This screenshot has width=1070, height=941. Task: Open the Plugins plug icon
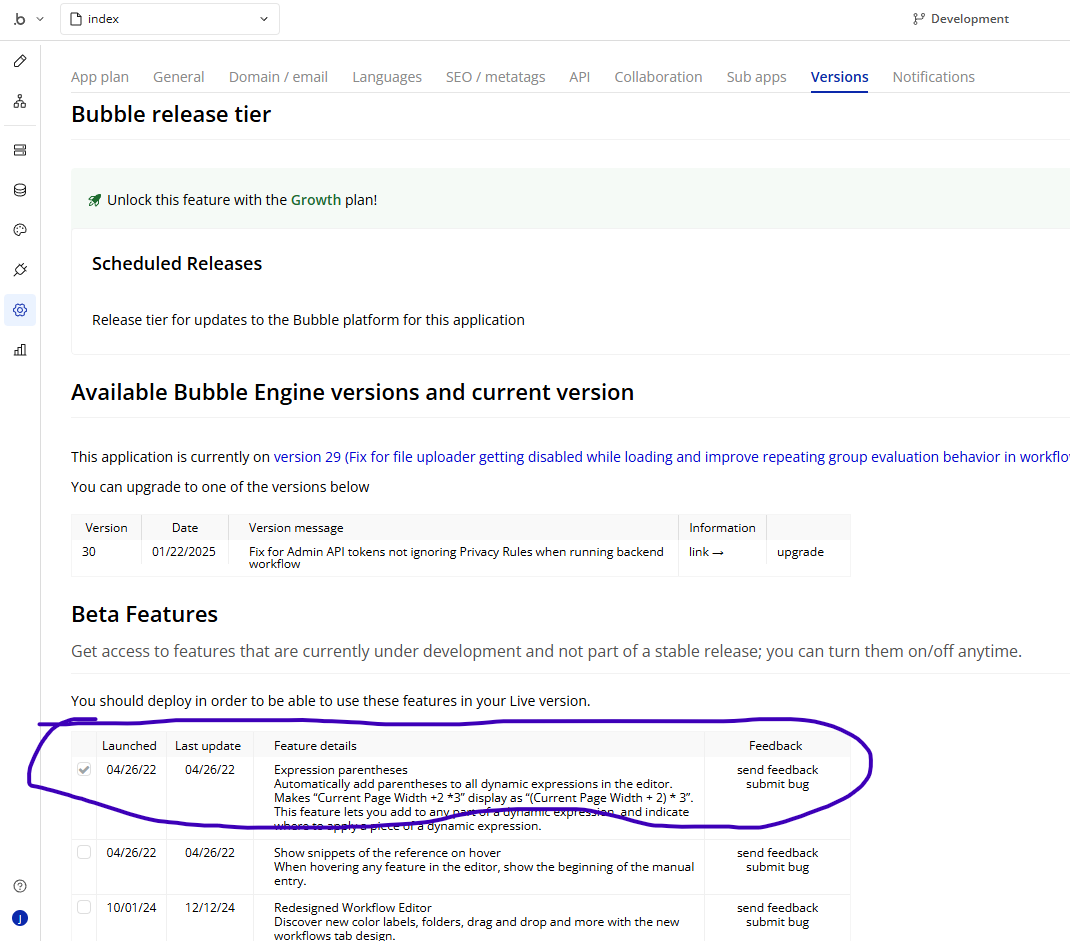20,270
